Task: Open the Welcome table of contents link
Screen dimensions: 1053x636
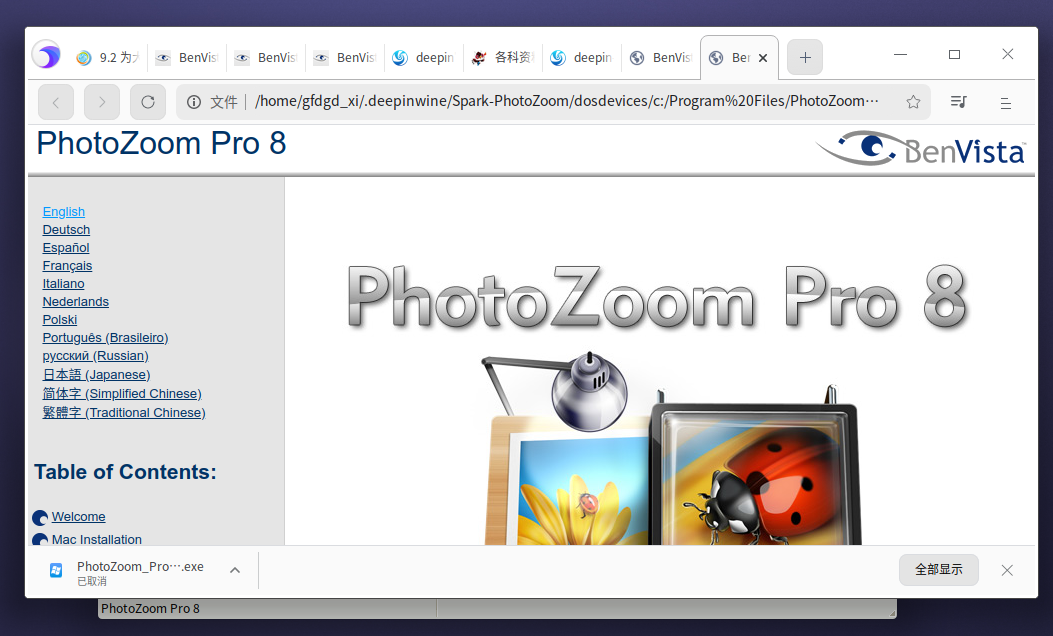Action: click(78, 517)
